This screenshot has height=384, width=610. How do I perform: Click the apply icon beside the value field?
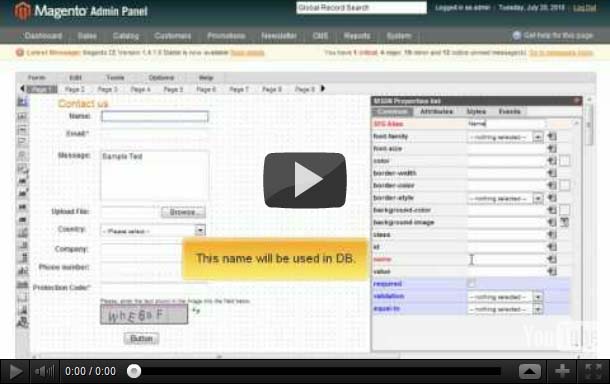(552, 271)
